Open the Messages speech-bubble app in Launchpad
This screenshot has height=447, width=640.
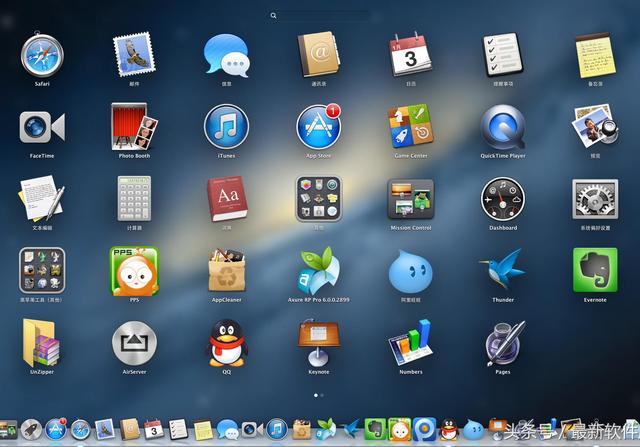click(227, 56)
